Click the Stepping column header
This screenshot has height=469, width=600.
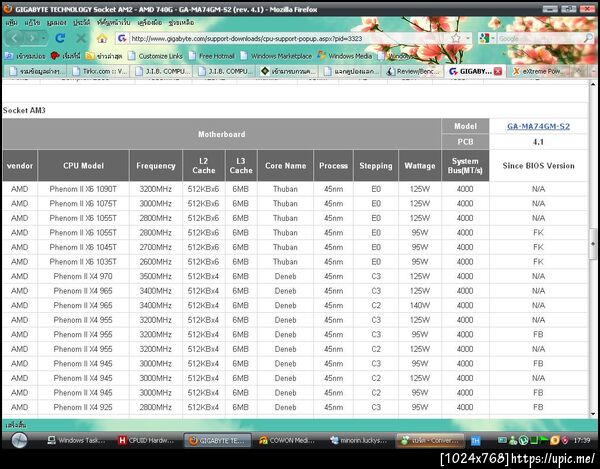coord(376,166)
